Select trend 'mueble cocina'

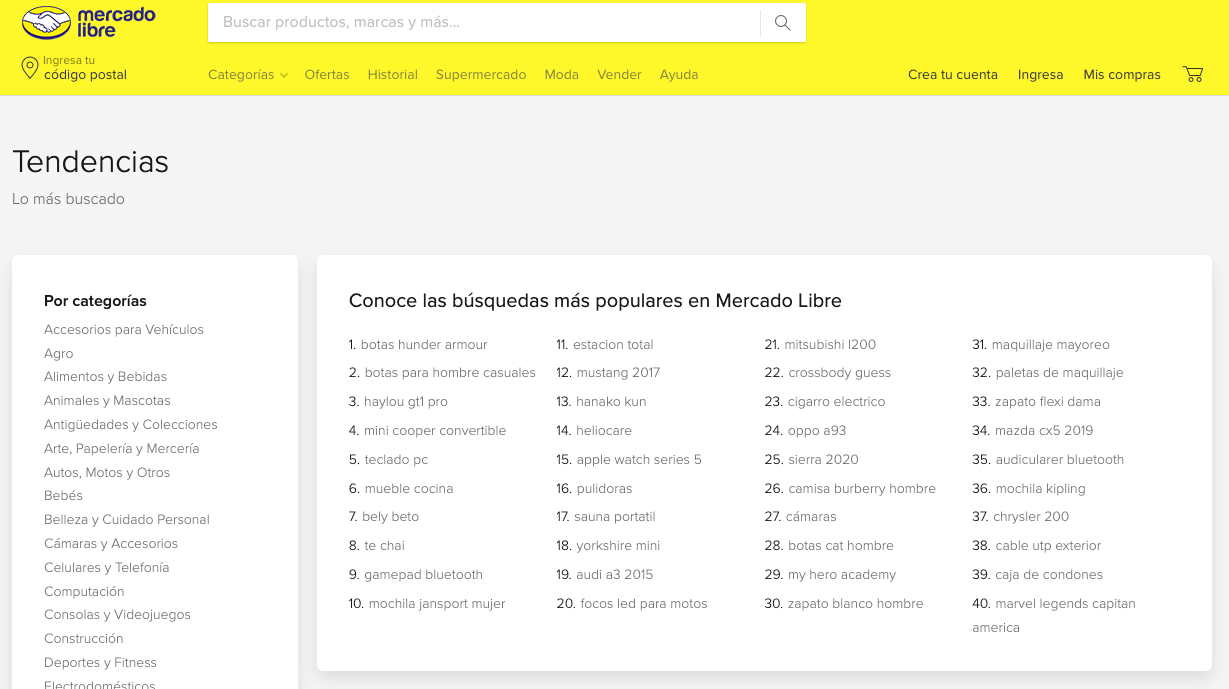[409, 489]
